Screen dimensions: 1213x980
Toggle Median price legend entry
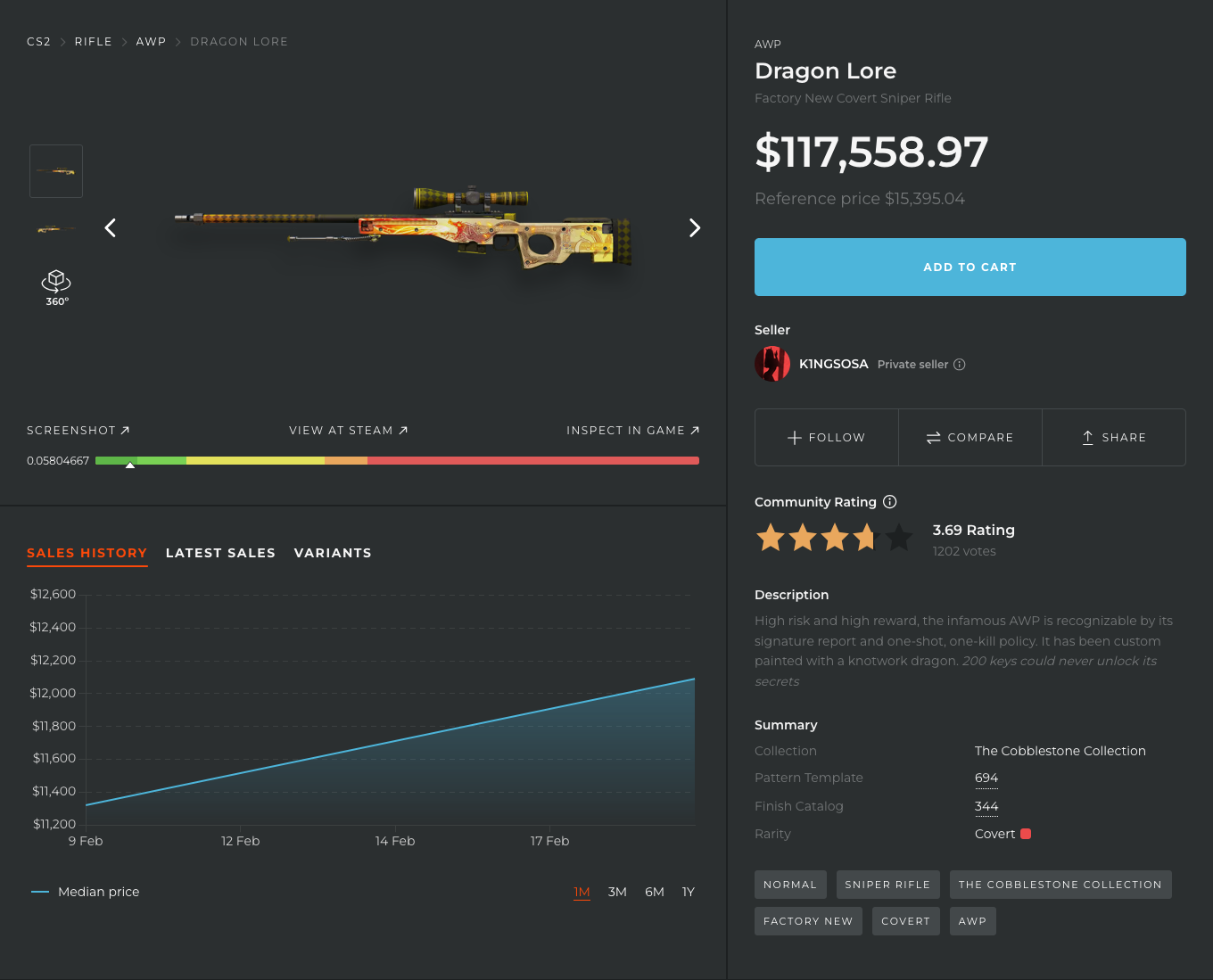(x=86, y=892)
